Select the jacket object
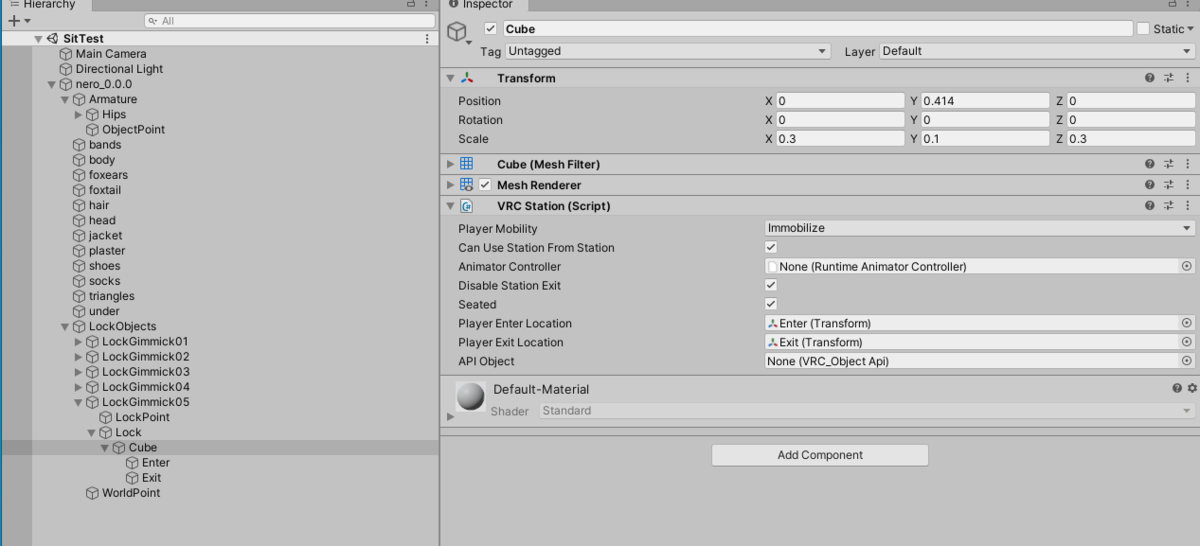The height and width of the screenshot is (546, 1200). point(105,236)
